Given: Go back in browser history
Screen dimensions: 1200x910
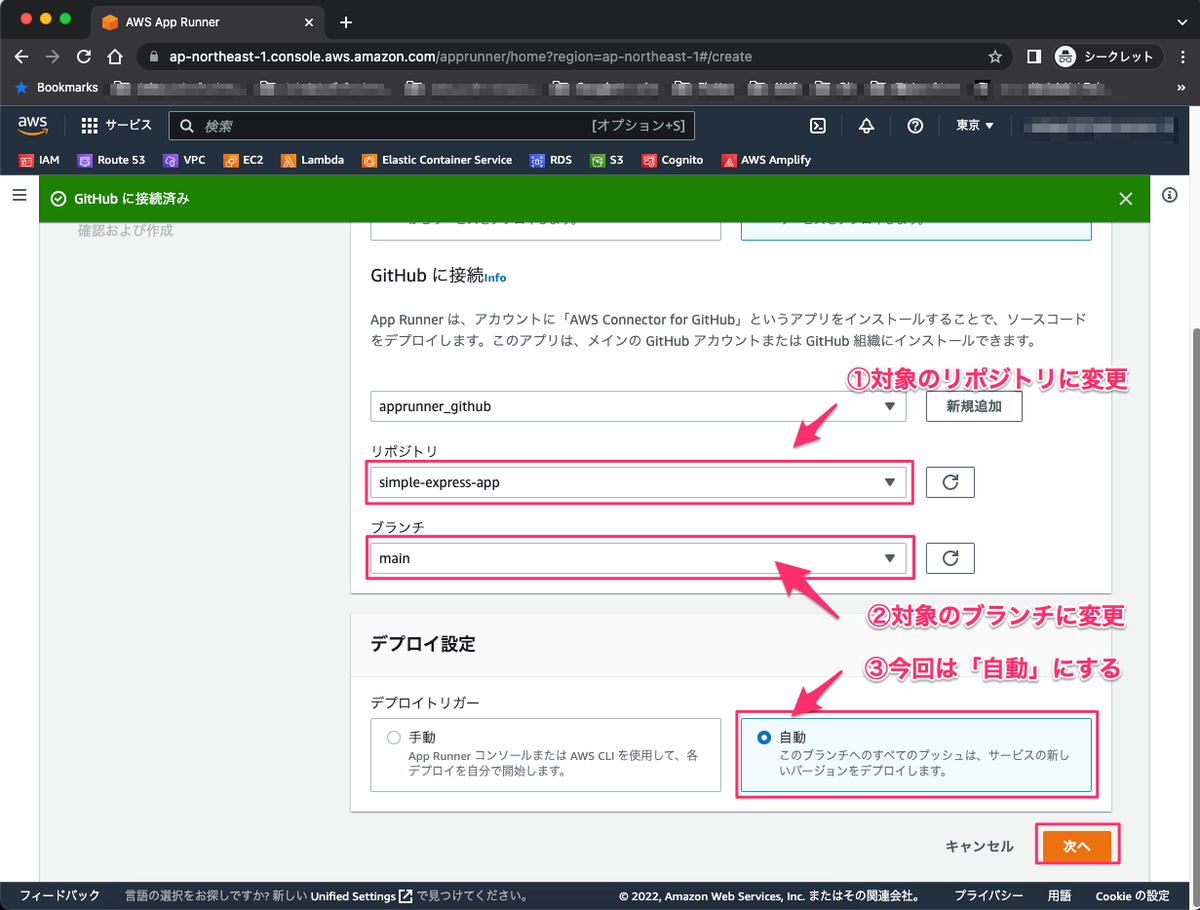Looking at the screenshot, I should point(22,56).
